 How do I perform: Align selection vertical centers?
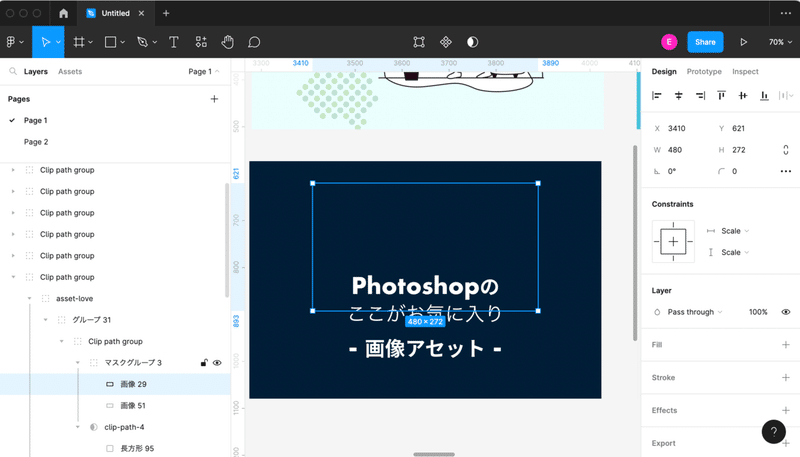743,95
